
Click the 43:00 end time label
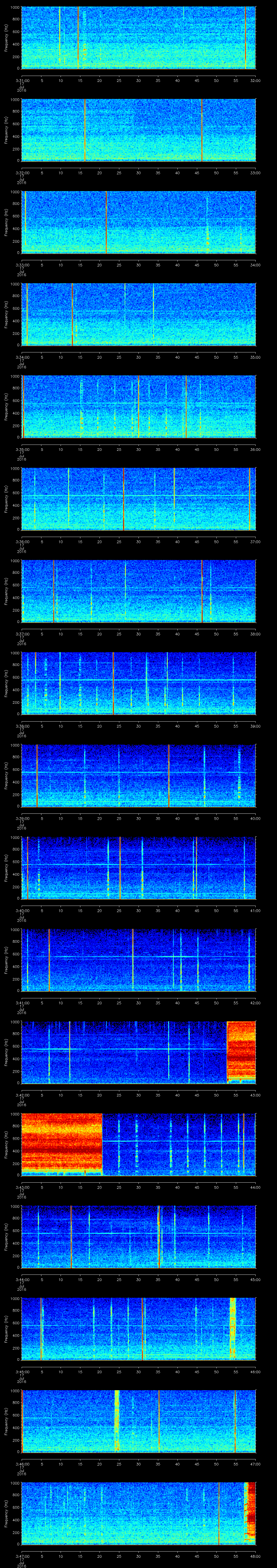click(255, 1095)
